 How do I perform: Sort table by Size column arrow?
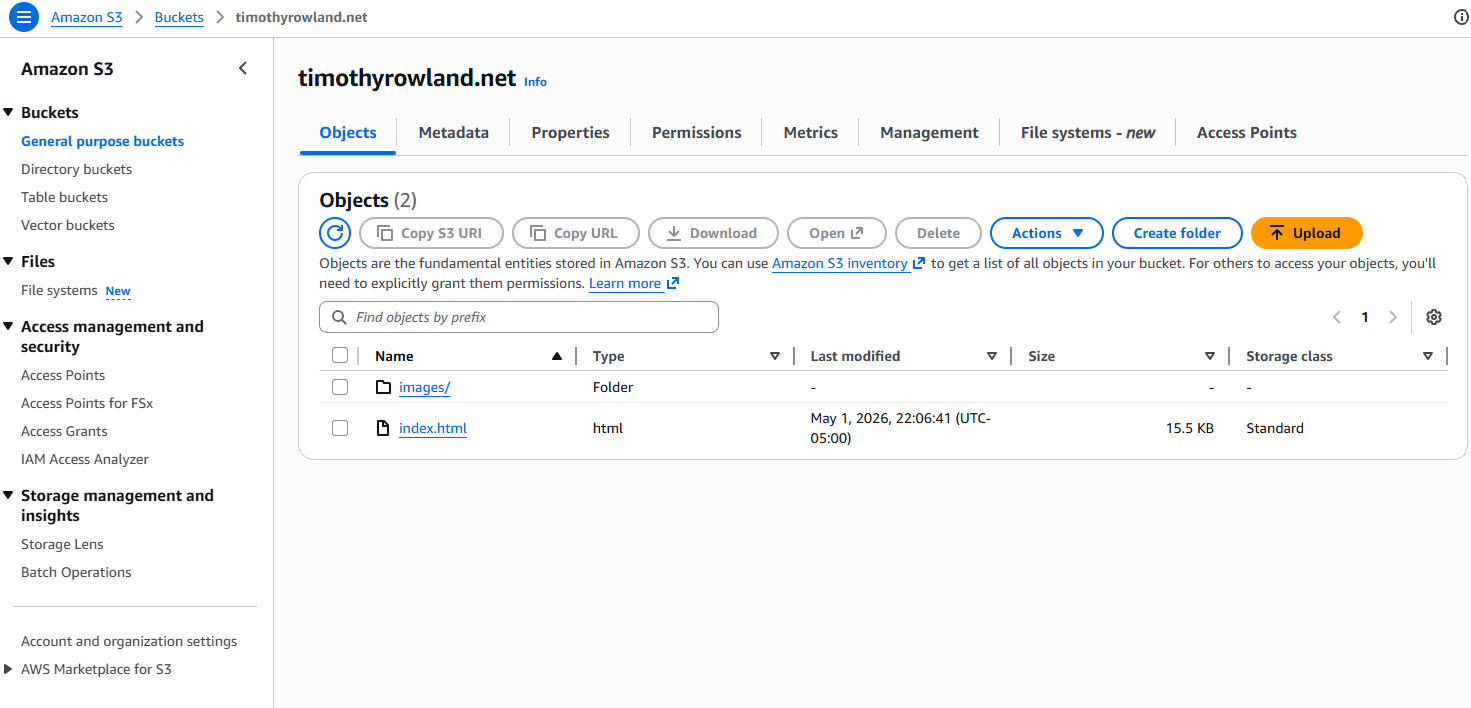(x=1210, y=356)
